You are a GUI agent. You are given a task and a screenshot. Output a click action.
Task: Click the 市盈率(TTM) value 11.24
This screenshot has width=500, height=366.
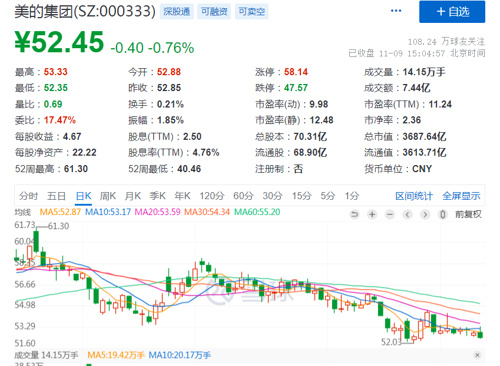tap(440, 104)
